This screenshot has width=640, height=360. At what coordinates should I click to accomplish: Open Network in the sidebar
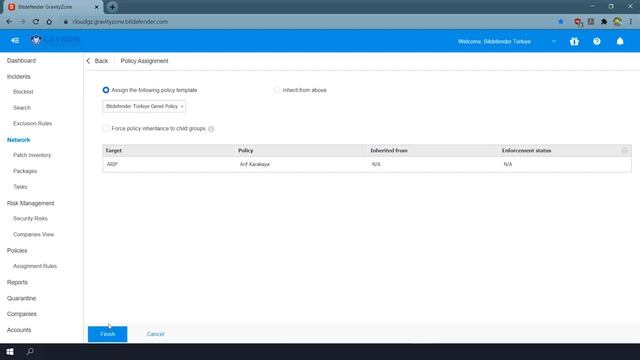point(18,140)
